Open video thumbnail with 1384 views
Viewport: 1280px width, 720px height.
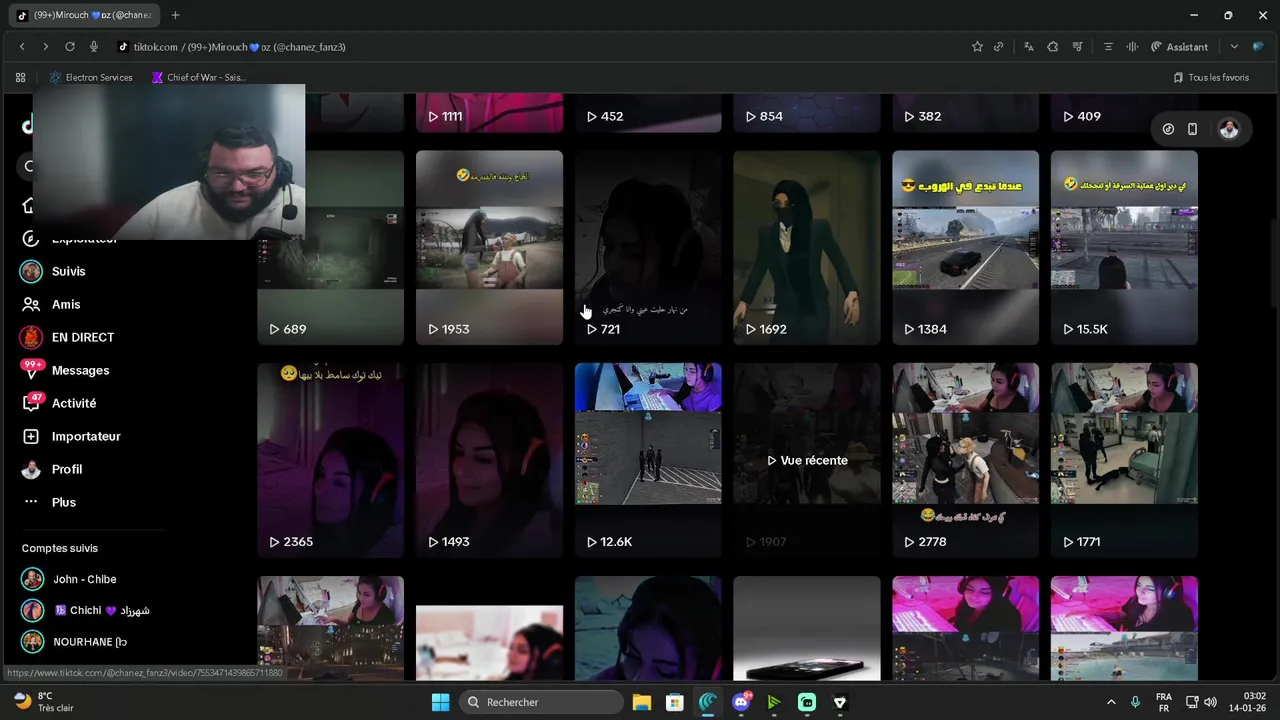pos(965,247)
